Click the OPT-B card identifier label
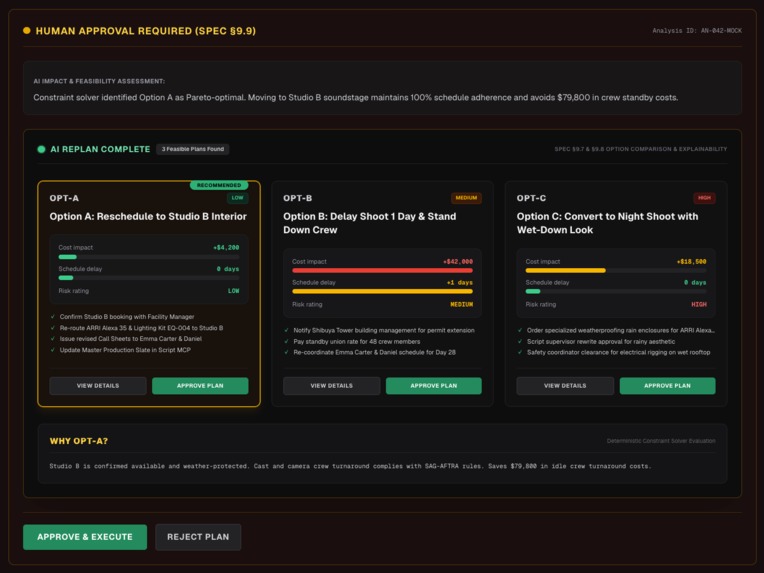 (298, 198)
